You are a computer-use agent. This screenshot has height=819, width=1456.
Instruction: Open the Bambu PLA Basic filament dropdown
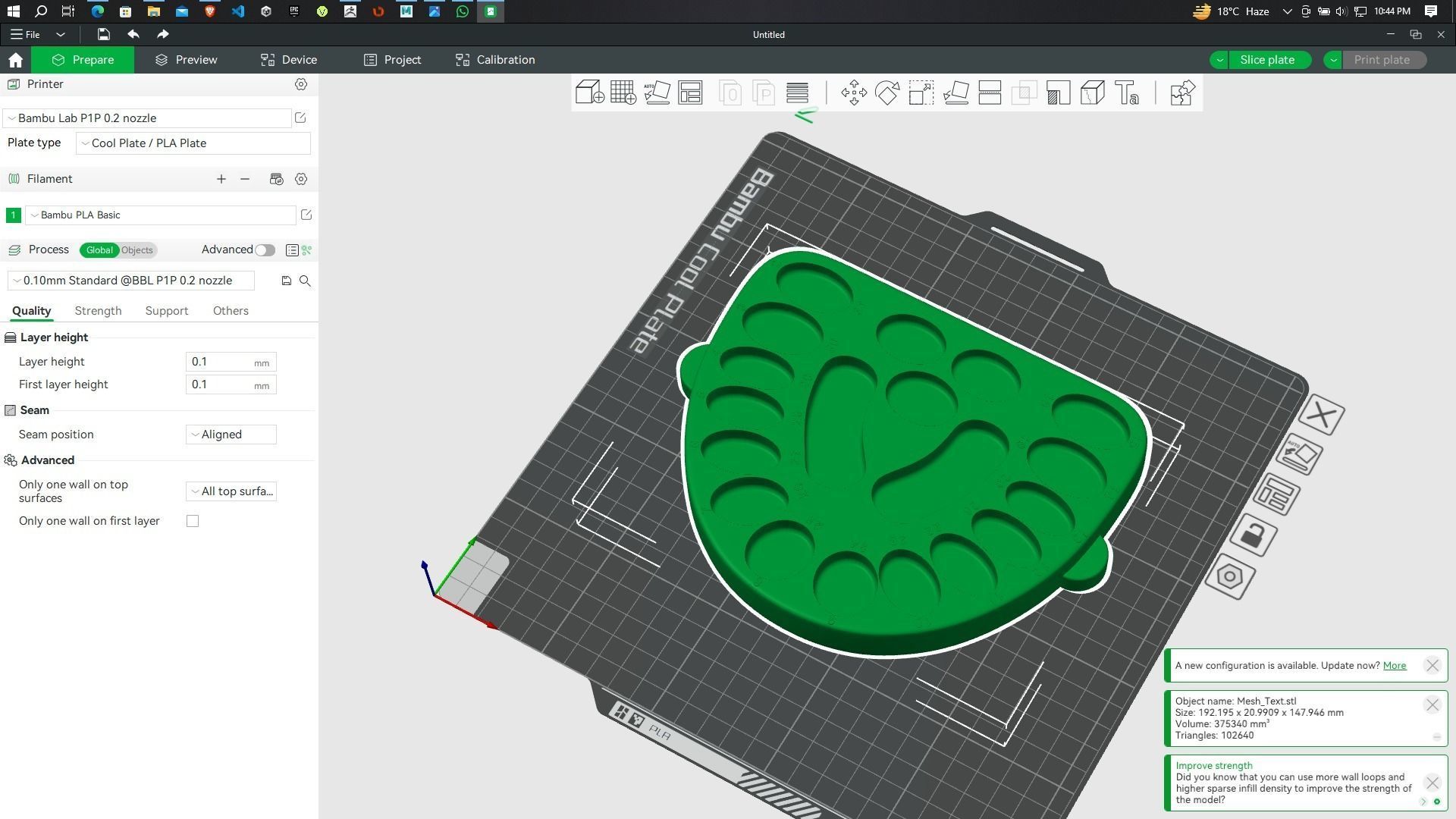(x=161, y=215)
